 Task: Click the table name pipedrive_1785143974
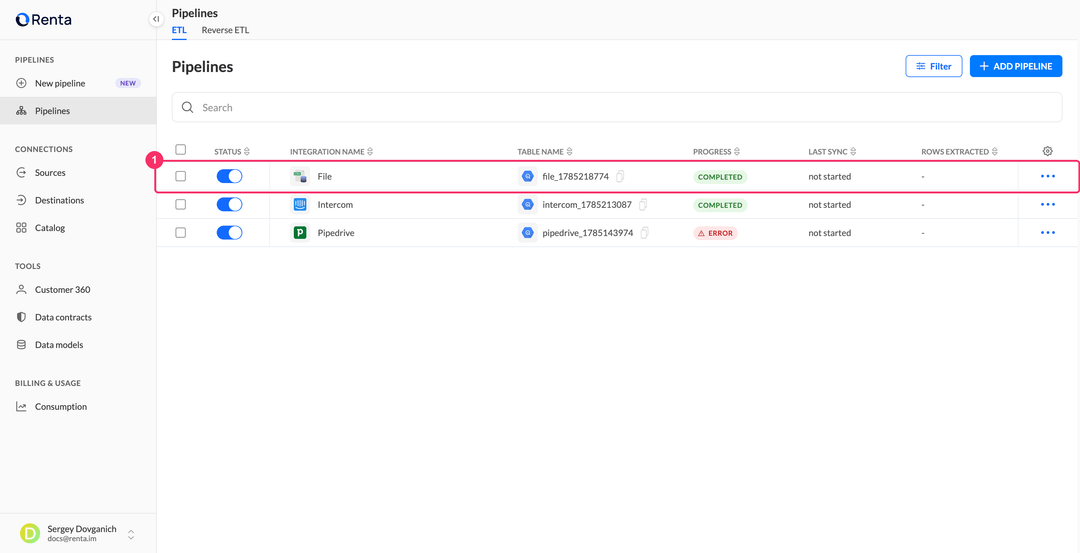click(x=588, y=233)
